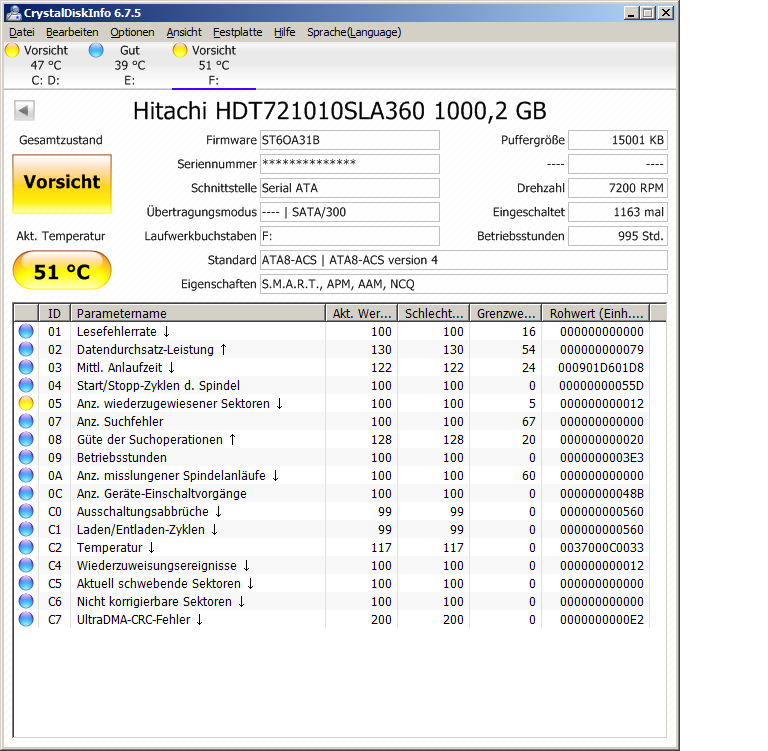
Task: Click the status circle for Geräte-Einschaltvorgänge row
Action: tap(26, 494)
